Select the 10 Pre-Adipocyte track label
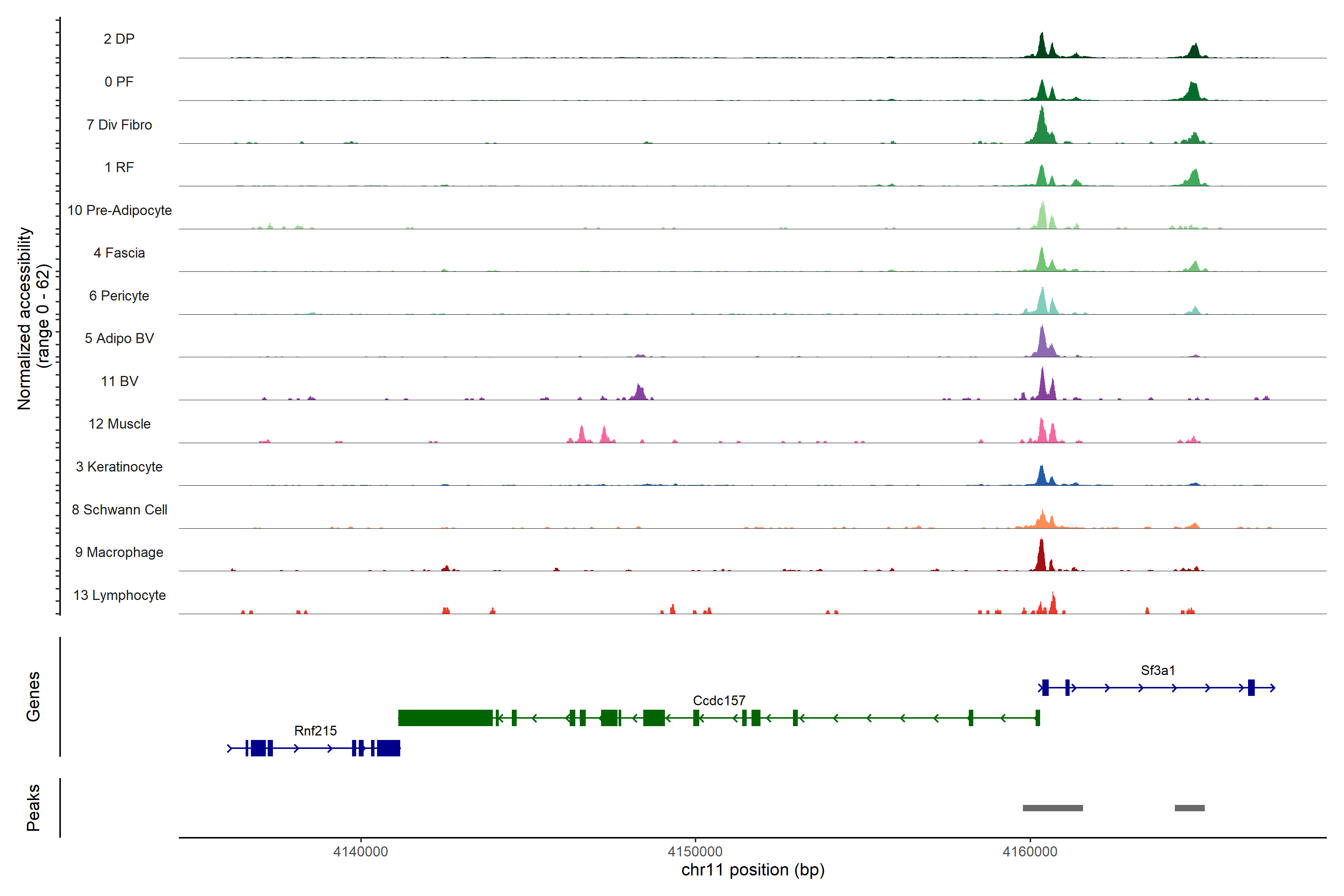This screenshot has width=1344, height=896. click(119, 210)
